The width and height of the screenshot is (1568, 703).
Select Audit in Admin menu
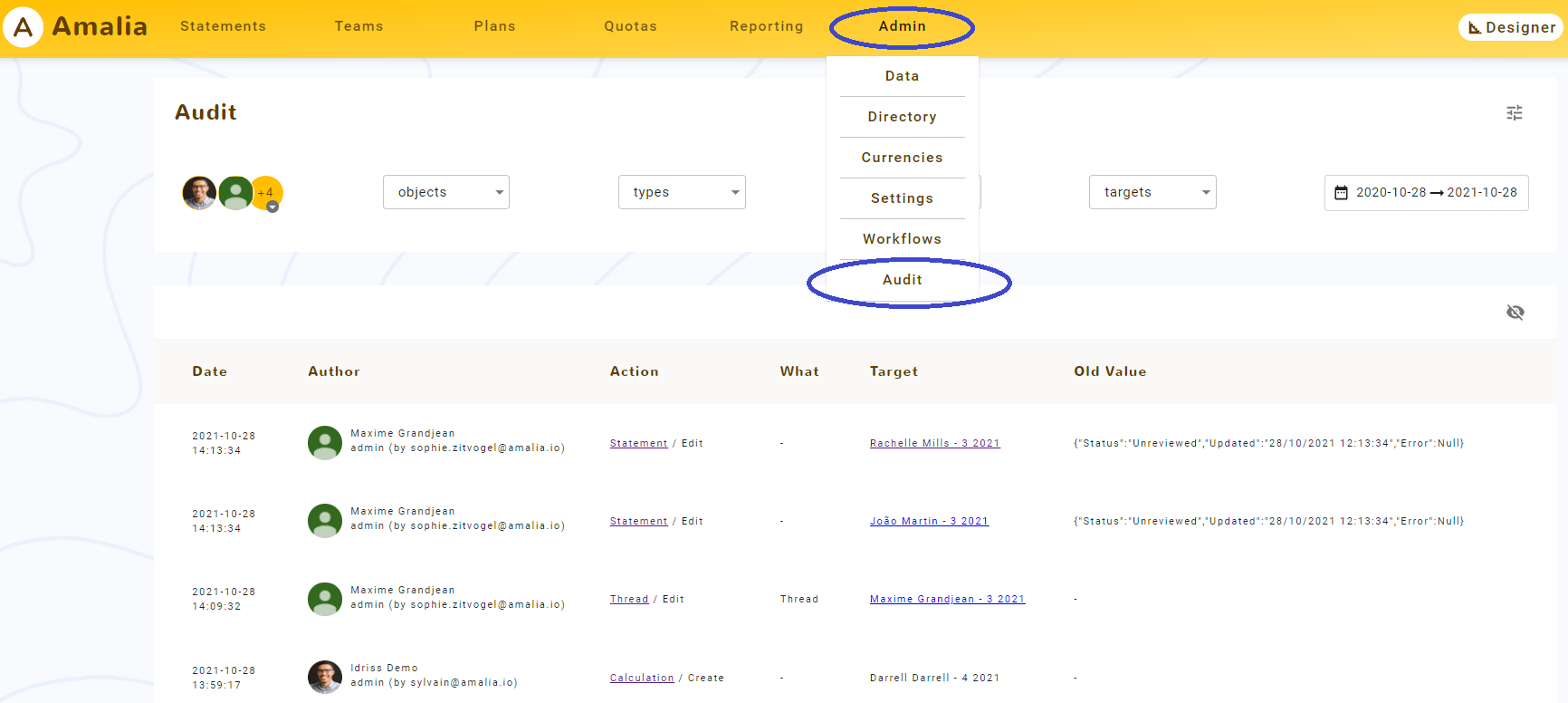point(903,280)
